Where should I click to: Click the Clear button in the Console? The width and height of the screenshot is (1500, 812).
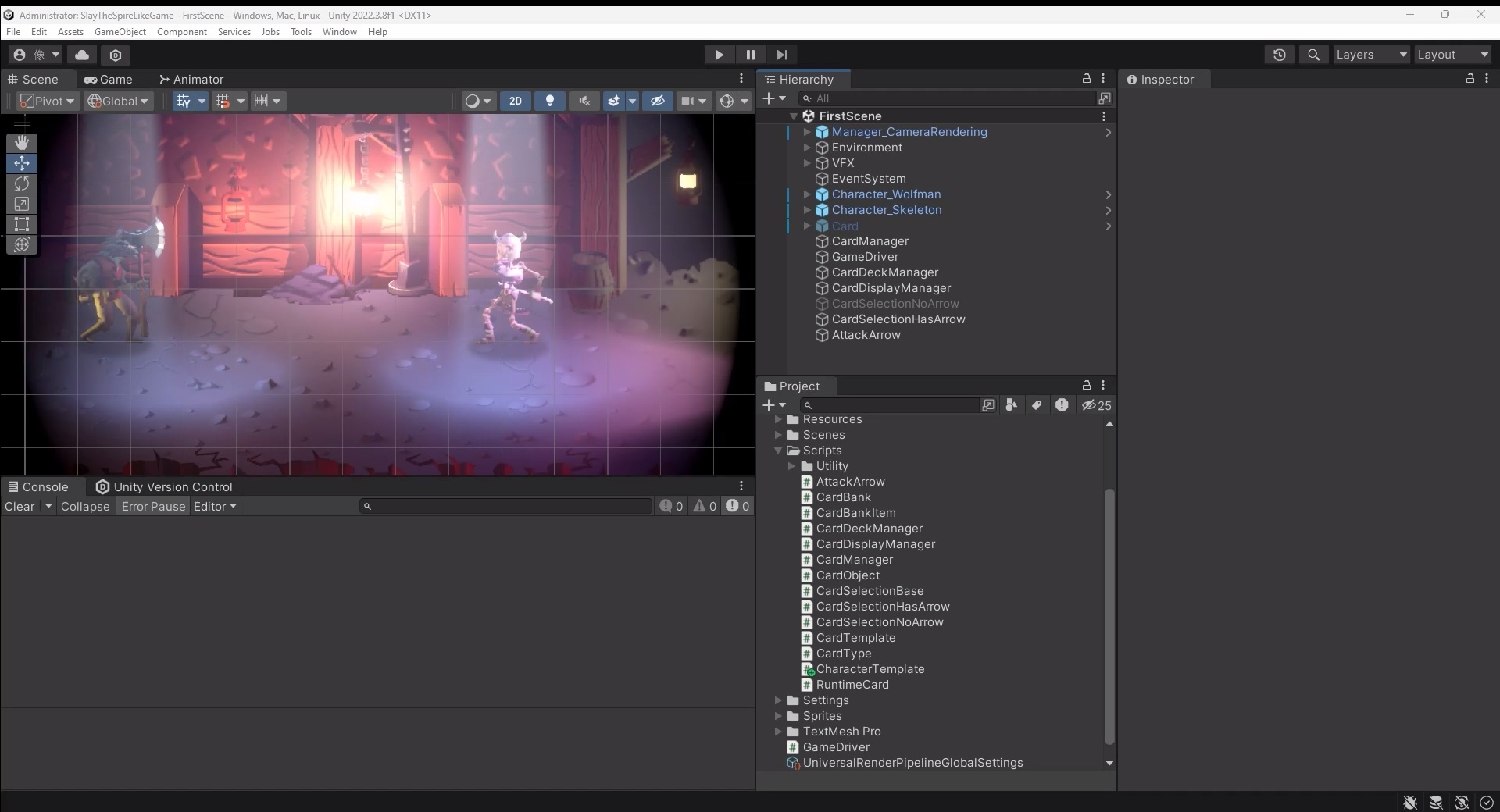(21, 506)
